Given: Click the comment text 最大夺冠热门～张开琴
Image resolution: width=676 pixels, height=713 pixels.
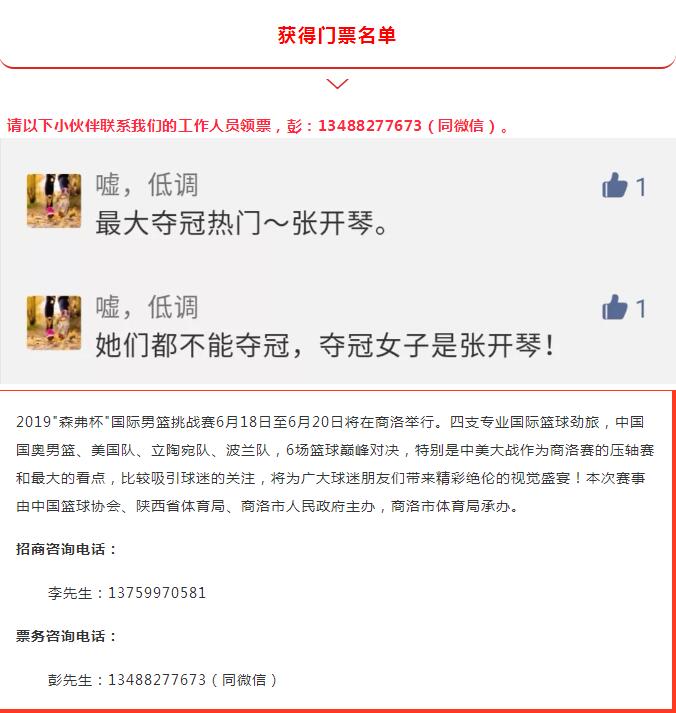Looking at the screenshot, I should tap(241, 223).
